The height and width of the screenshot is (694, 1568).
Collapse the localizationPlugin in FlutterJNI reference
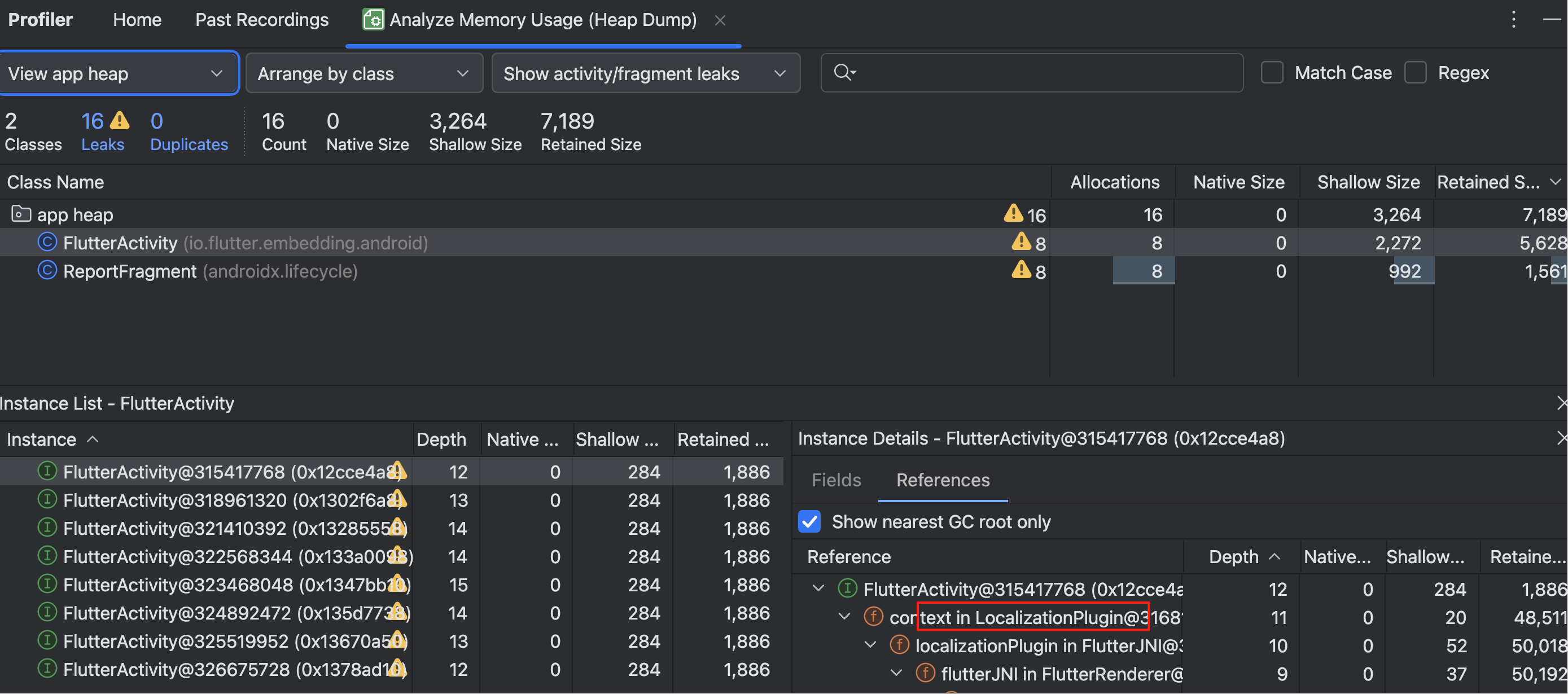(870, 645)
